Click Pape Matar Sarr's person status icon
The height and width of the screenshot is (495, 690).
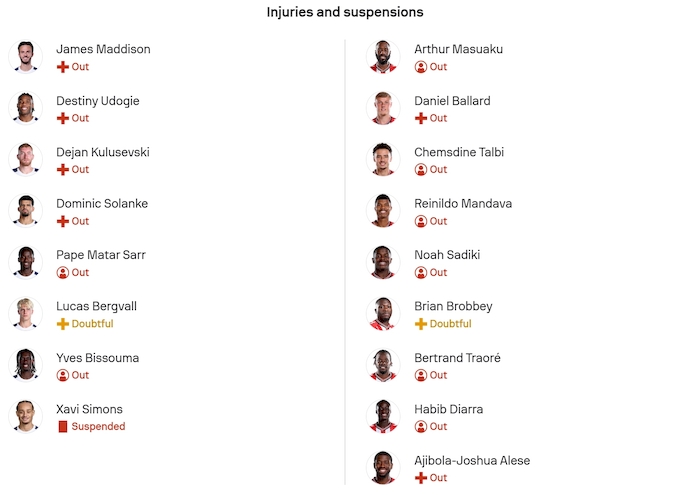[62, 273]
